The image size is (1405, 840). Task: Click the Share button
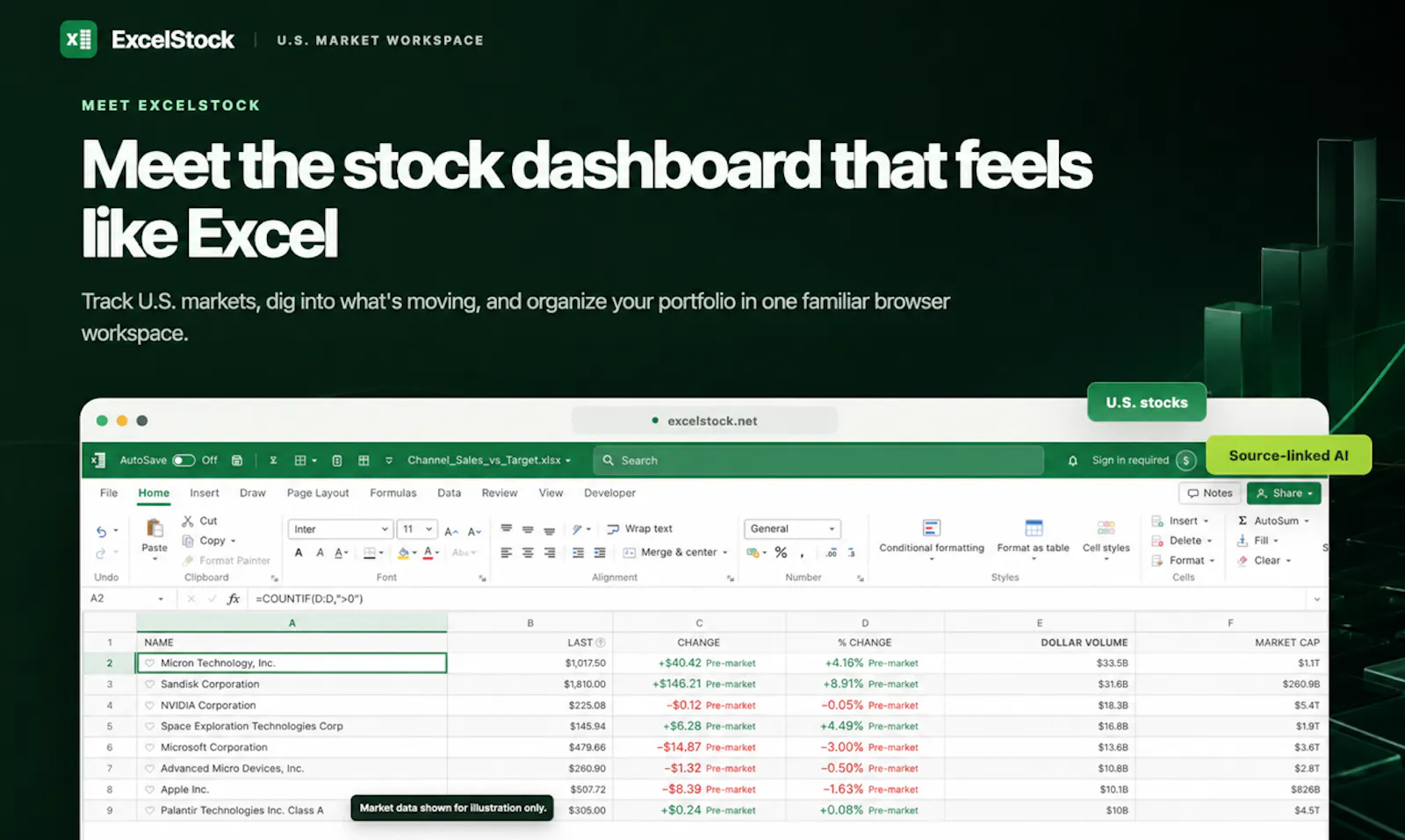[1284, 493]
